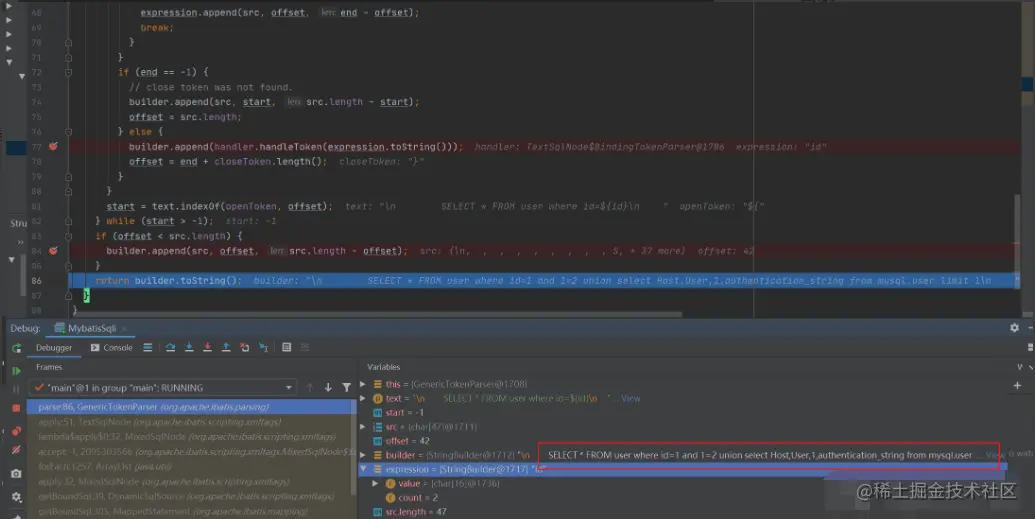Toggle the Mute Breakpoints icon
The width and height of the screenshot is (1035, 519).
pos(17,450)
